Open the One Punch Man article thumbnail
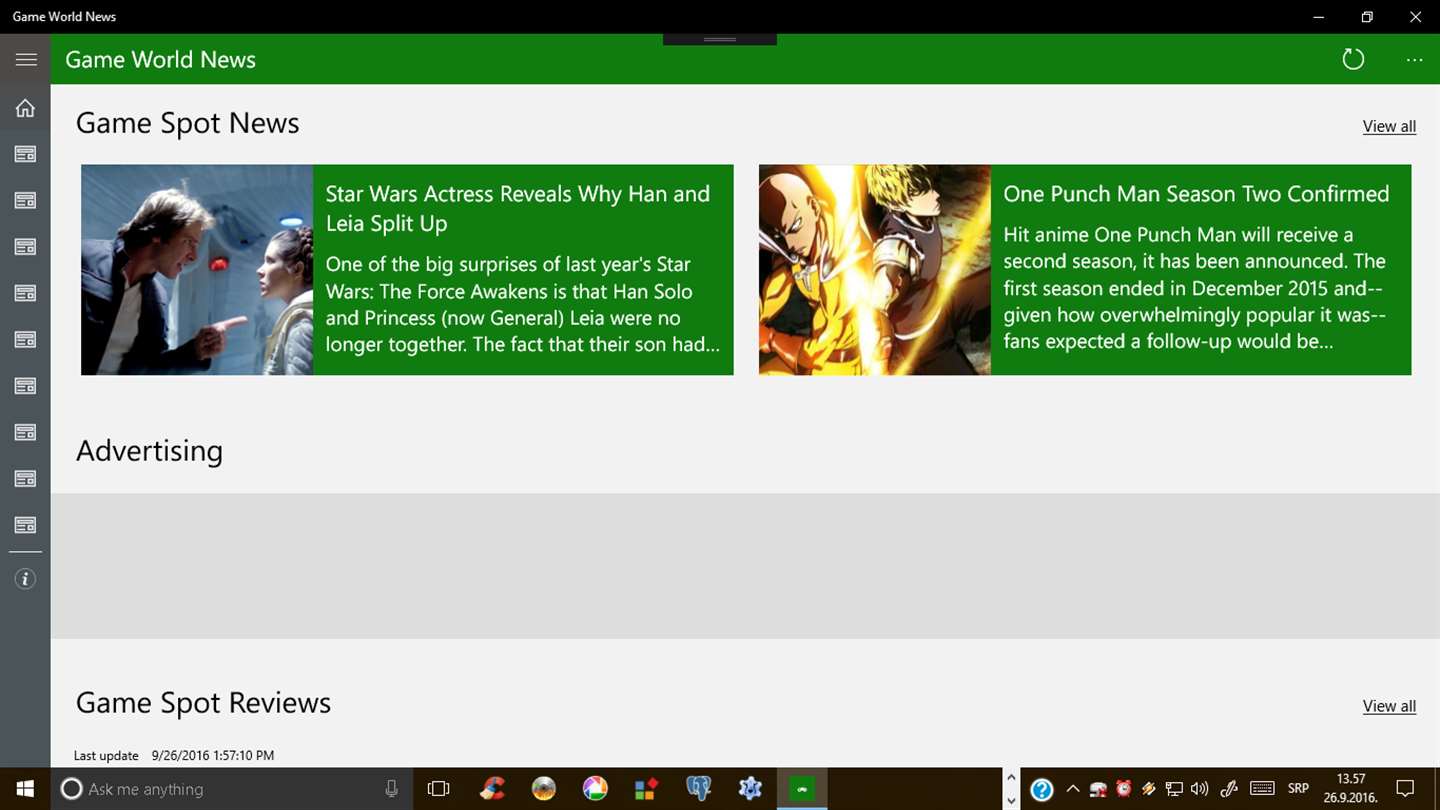Screen dimensions: 1440x810 tap(875, 270)
